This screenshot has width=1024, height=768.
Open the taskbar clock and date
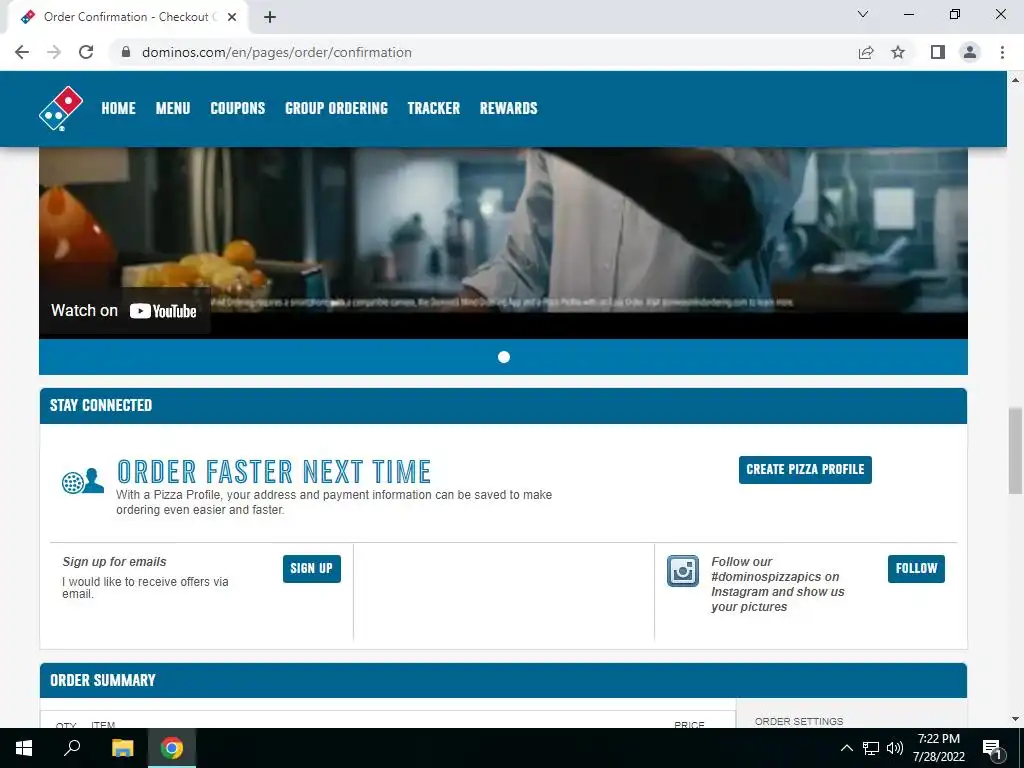pyautogui.click(x=938, y=748)
